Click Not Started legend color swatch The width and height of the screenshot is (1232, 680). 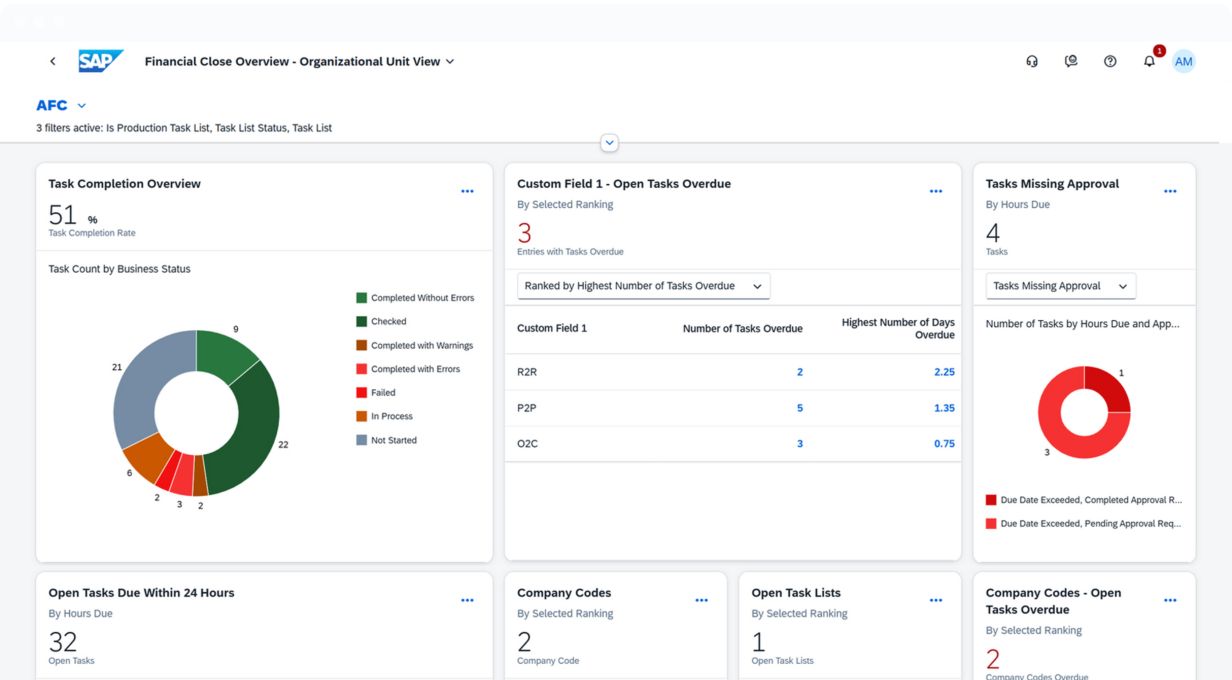[x=362, y=440]
